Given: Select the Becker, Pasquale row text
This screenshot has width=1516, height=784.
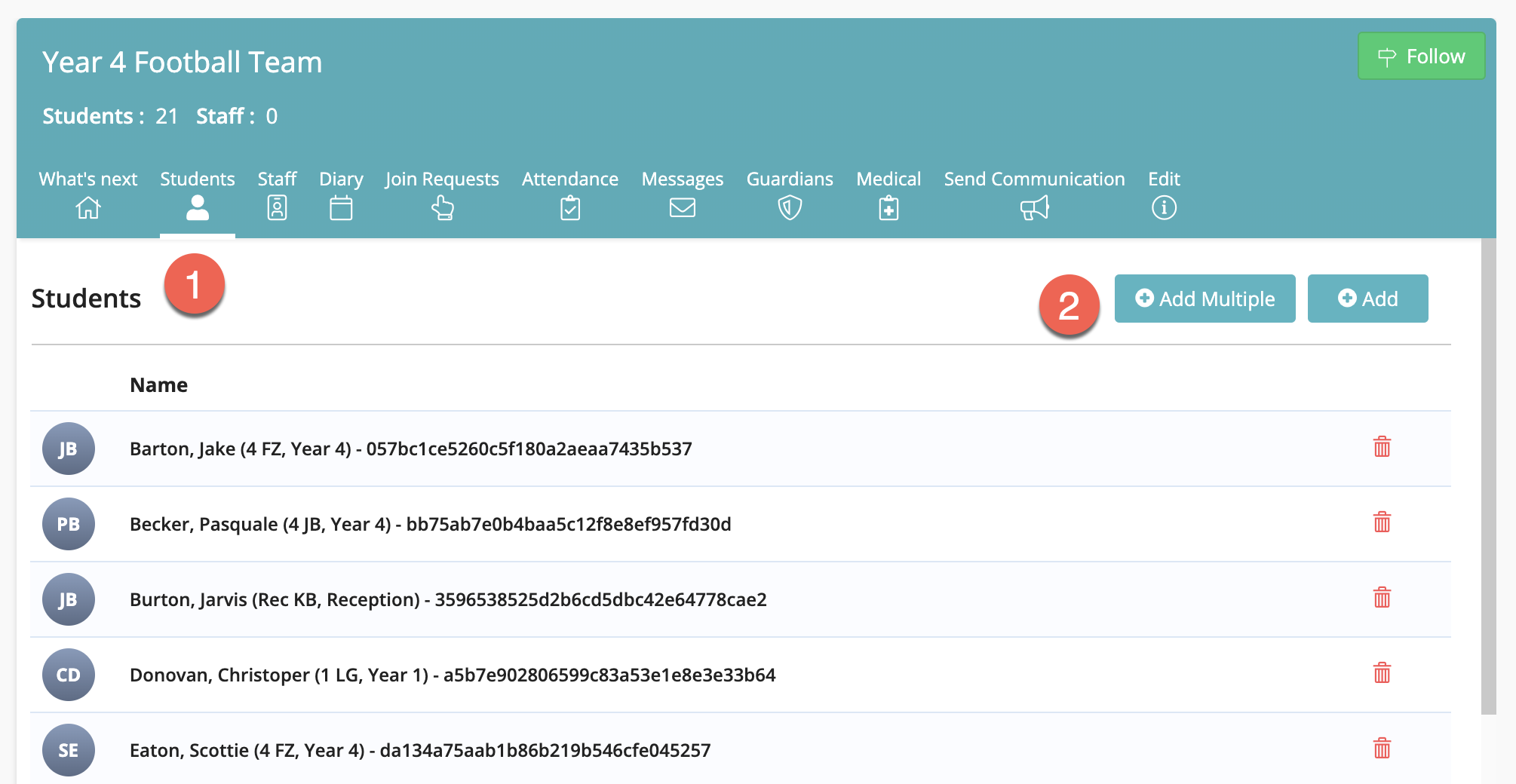Looking at the screenshot, I should (x=431, y=524).
